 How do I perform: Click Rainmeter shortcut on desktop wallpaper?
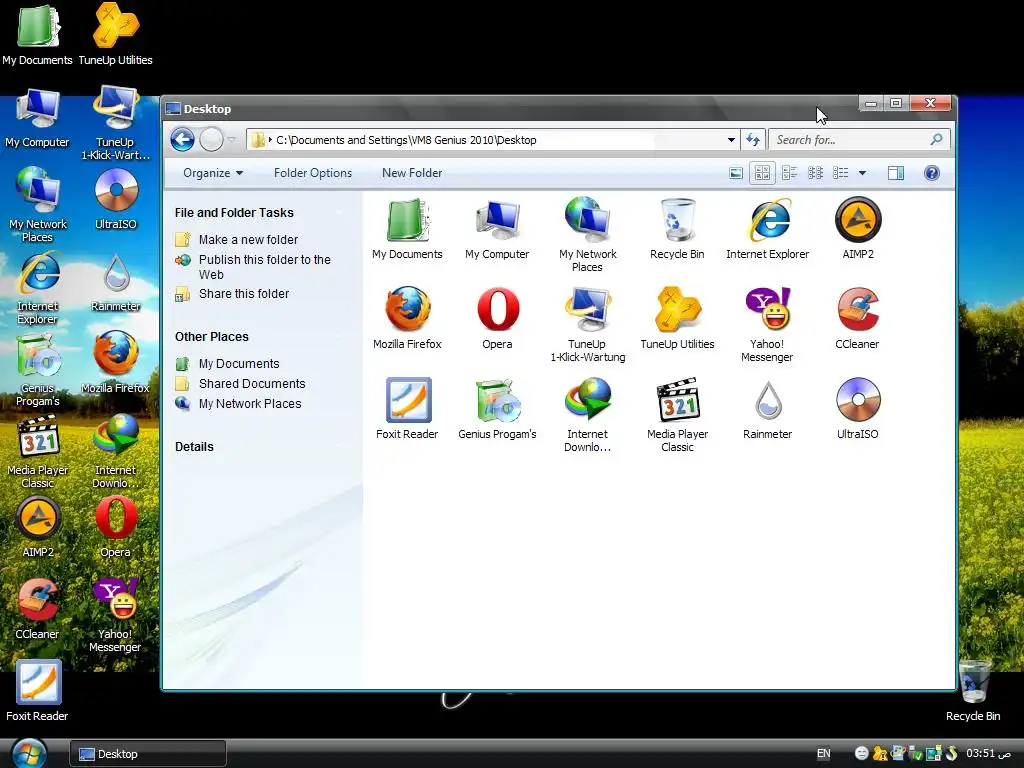[116, 281]
